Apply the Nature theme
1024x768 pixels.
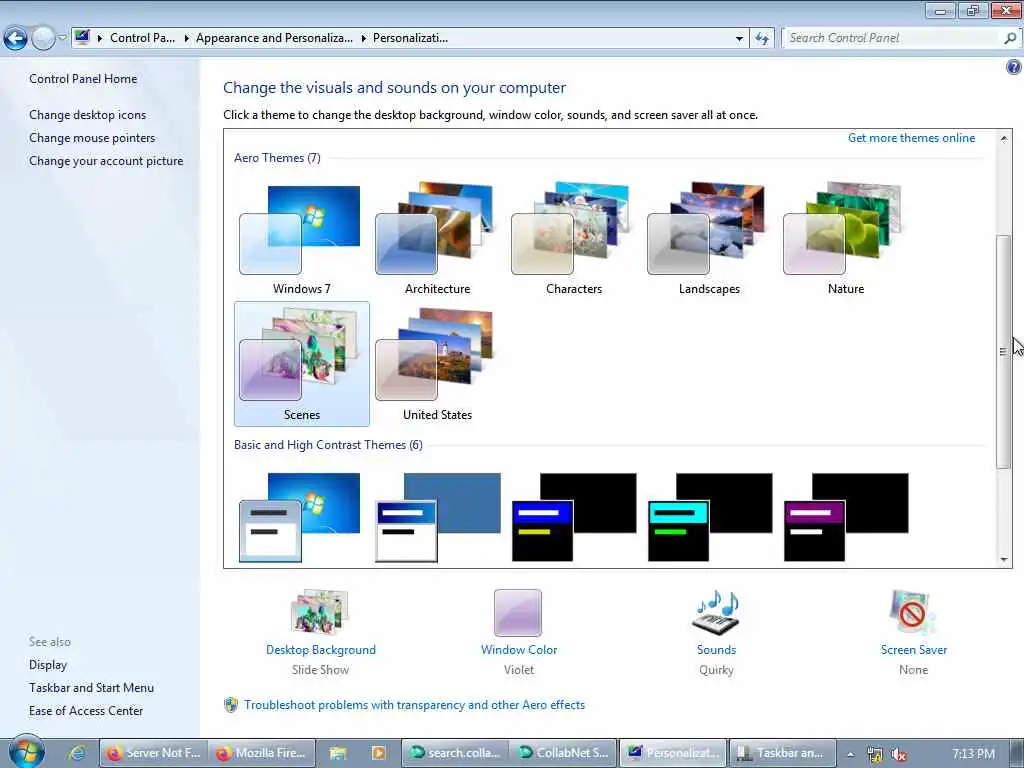click(846, 239)
